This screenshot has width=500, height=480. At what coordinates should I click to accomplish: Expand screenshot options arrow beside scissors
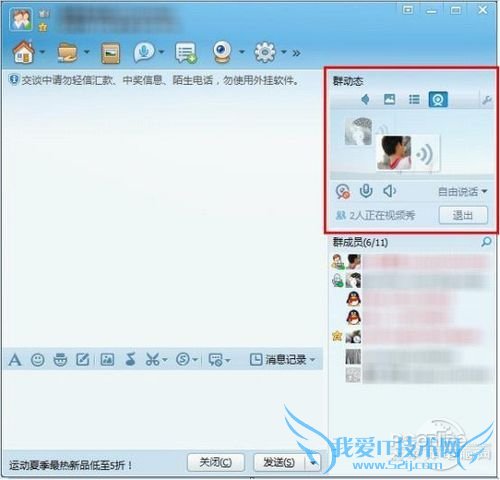164,360
